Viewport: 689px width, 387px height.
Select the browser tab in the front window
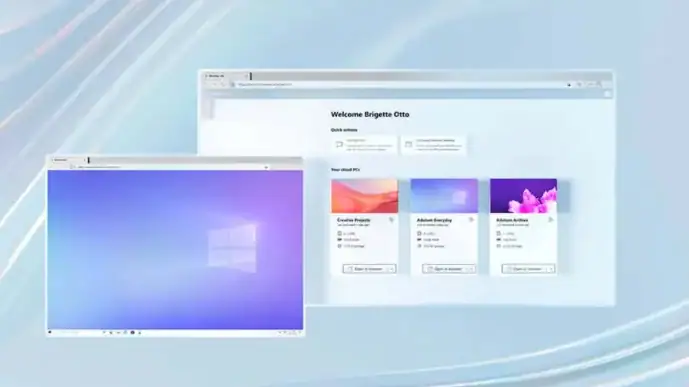point(68,160)
